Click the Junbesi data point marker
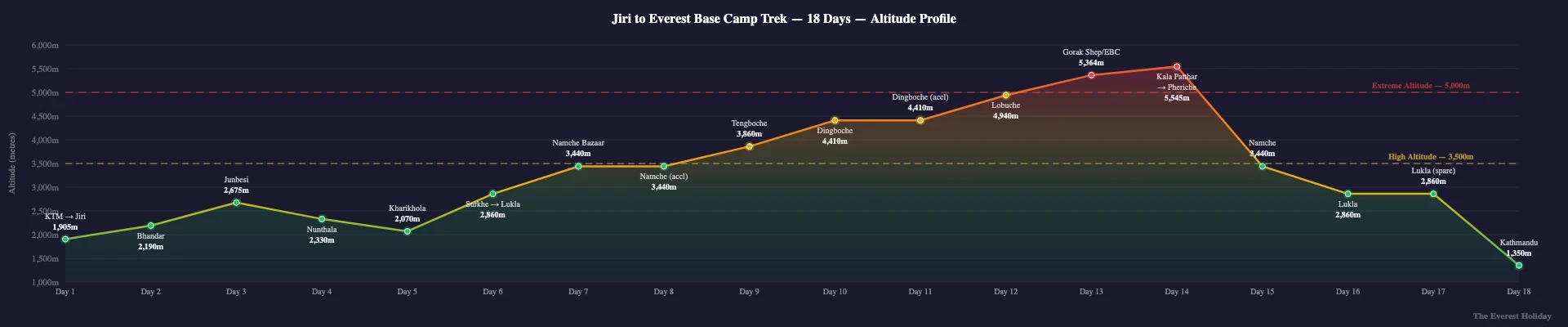The image size is (1568, 327). click(x=236, y=203)
